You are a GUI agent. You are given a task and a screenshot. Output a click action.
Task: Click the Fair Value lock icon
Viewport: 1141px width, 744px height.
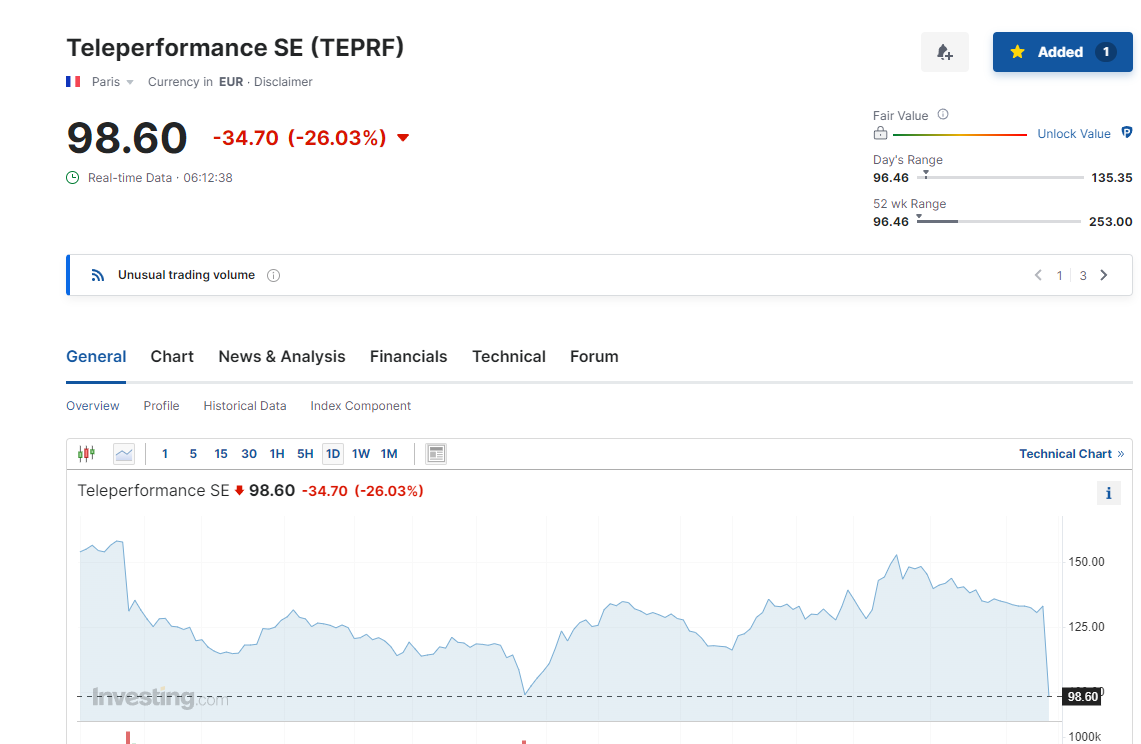(880, 133)
